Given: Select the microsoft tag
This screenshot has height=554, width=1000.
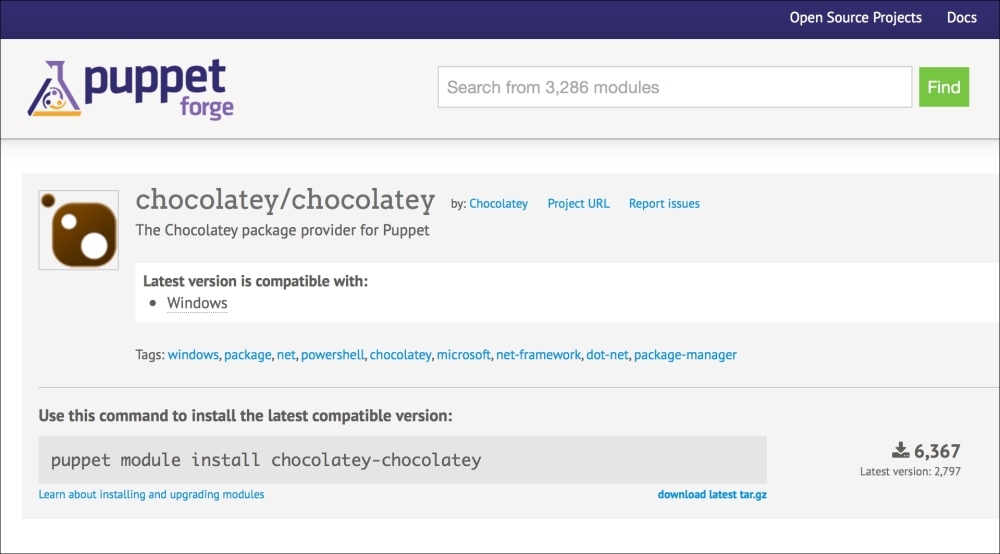Looking at the screenshot, I should (463, 355).
